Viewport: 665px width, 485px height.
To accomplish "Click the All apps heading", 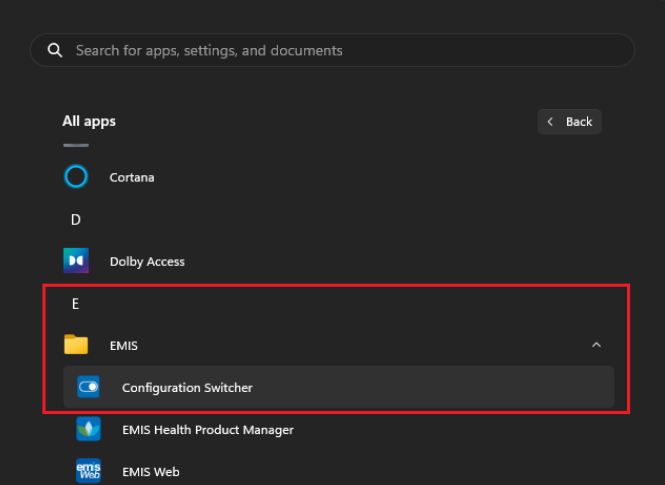I will coord(89,121).
